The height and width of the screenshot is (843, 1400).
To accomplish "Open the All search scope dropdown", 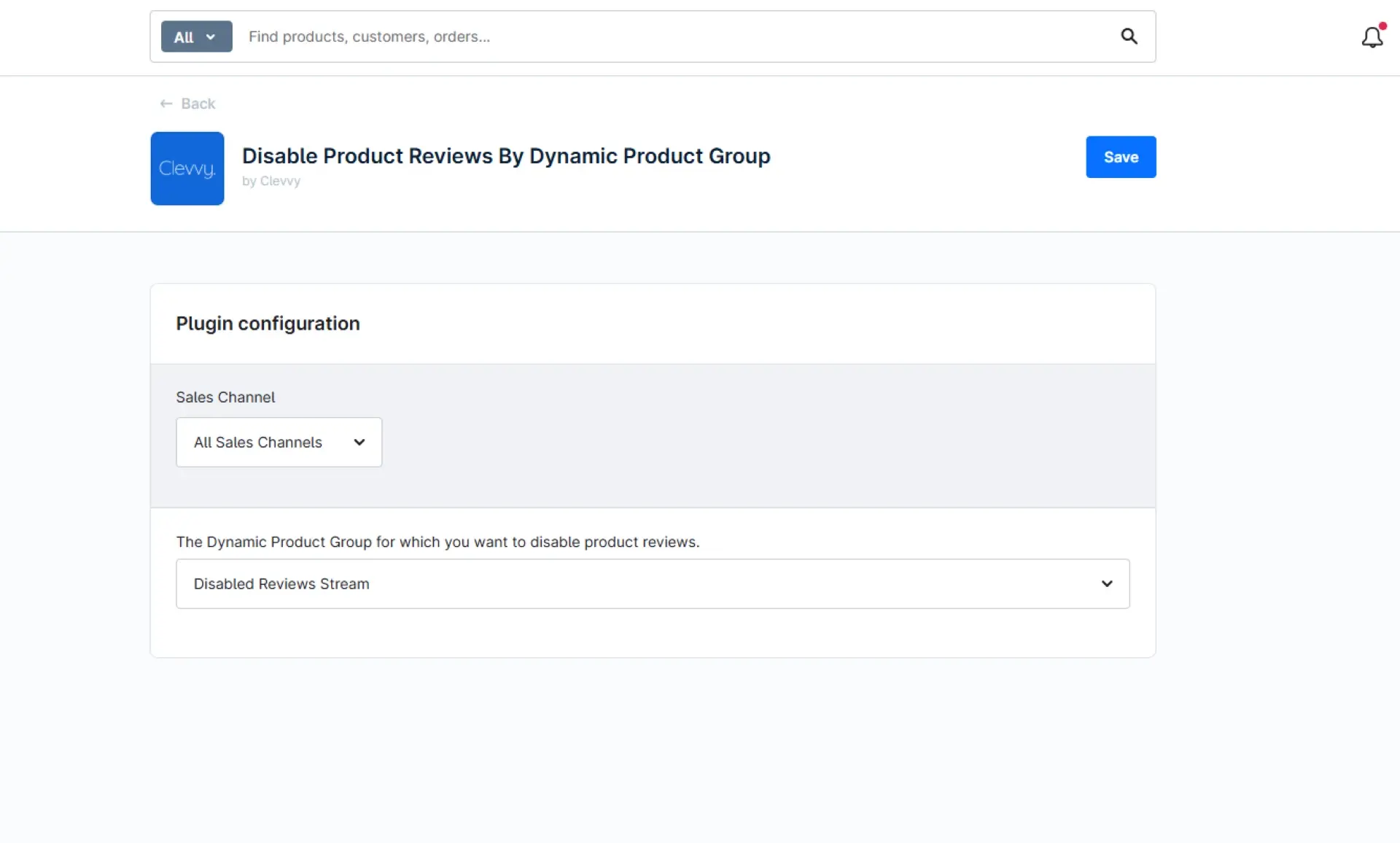I will tap(196, 36).
